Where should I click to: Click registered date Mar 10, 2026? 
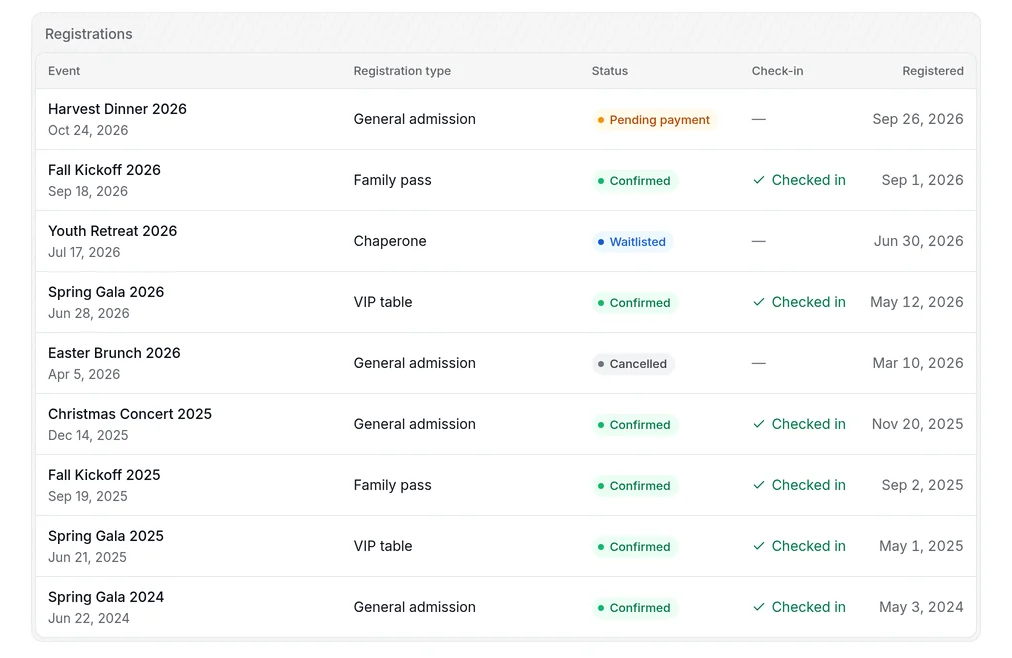pyautogui.click(x=918, y=363)
